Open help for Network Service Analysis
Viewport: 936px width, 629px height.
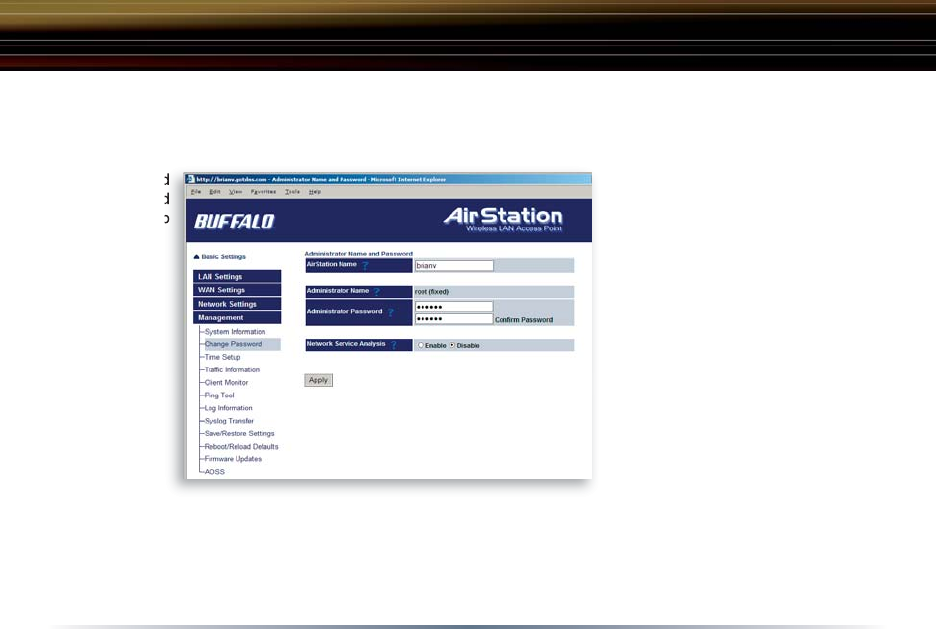coord(394,345)
